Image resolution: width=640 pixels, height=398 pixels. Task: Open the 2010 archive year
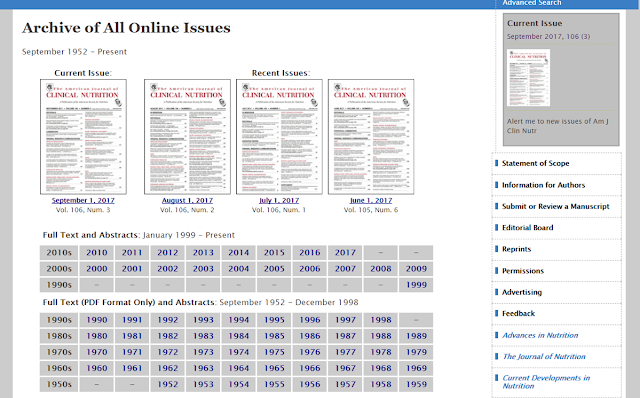pos(97,253)
